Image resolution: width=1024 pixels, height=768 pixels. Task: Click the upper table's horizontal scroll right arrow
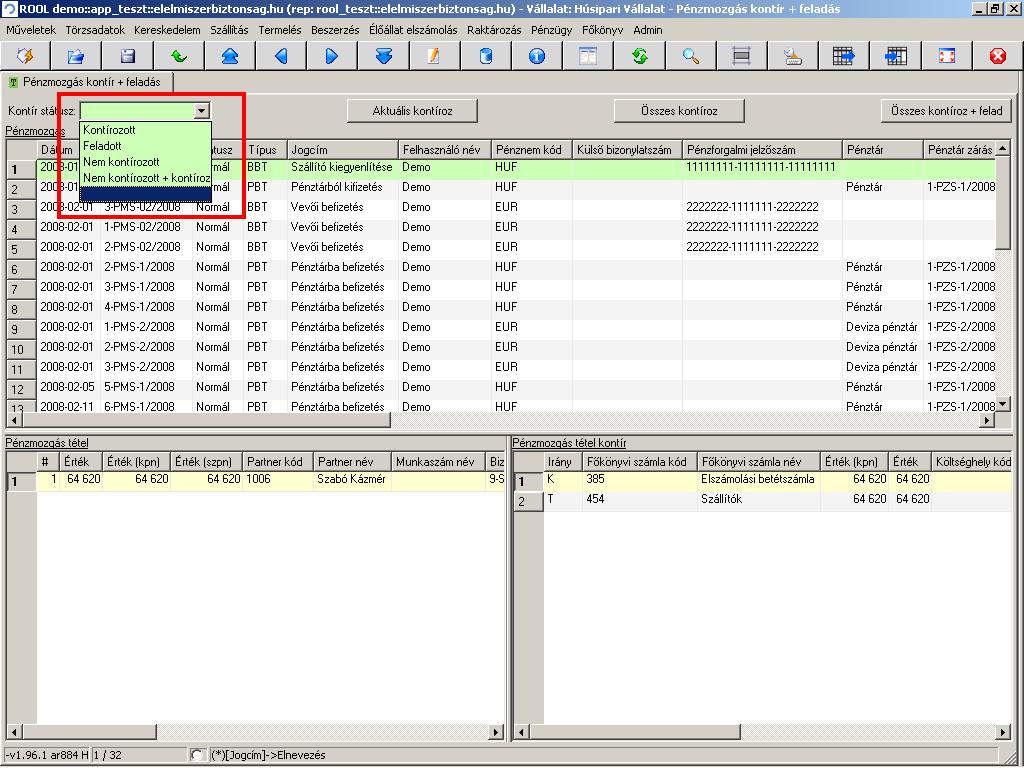pyautogui.click(x=987, y=421)
